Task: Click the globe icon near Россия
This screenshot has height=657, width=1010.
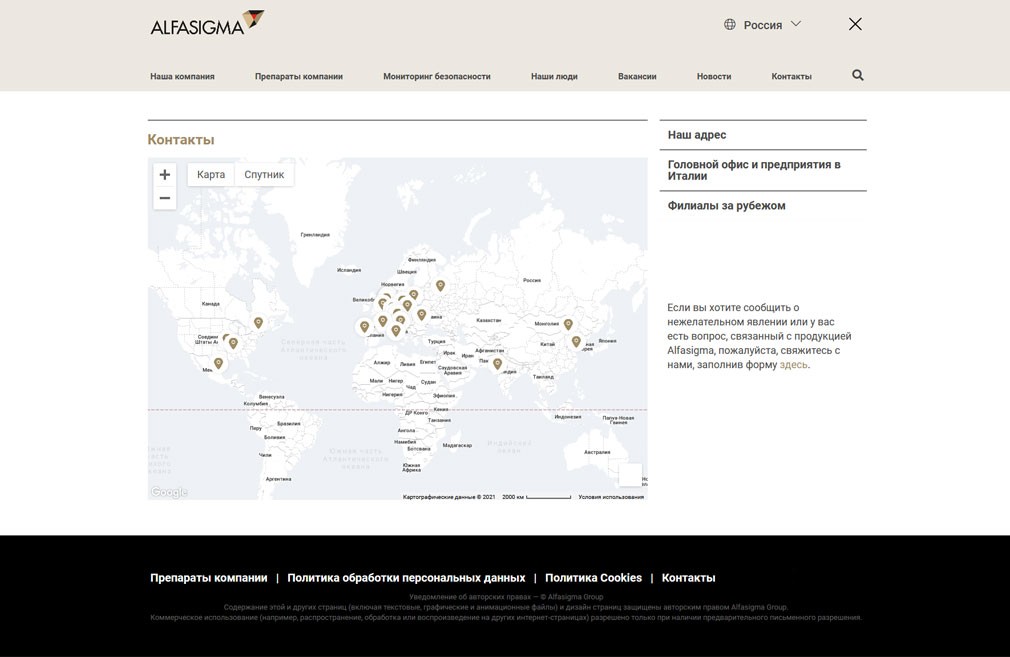Action: point(730,24)
